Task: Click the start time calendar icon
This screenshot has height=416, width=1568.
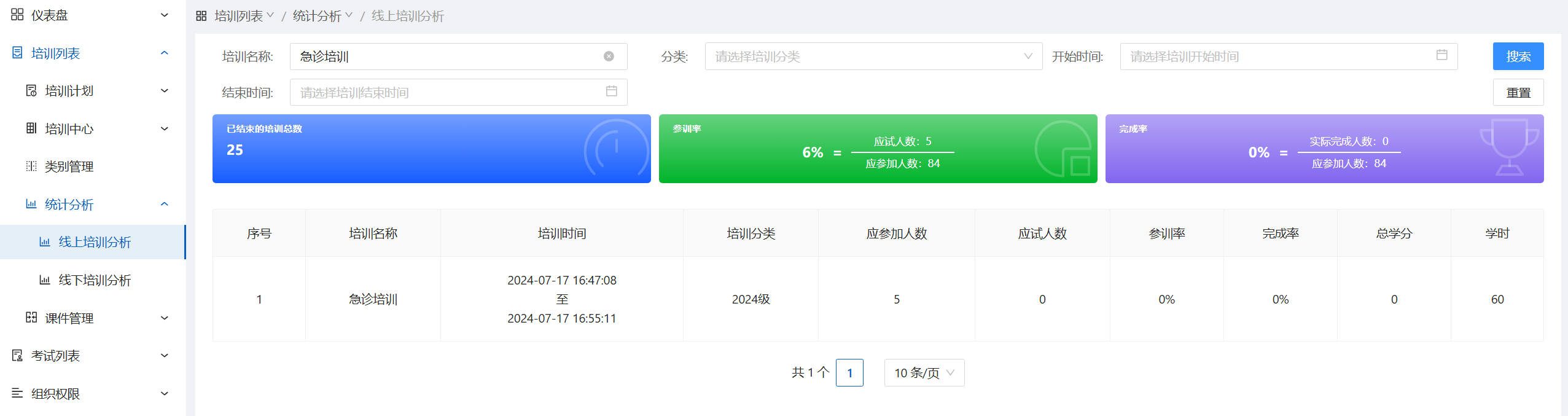Action: pyautogui.click(x=1441, y=55)
